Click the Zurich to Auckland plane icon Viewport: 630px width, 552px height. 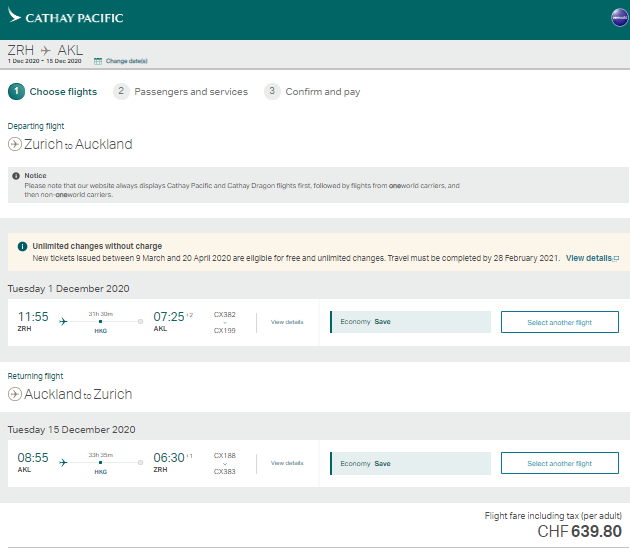coord(15,144)
